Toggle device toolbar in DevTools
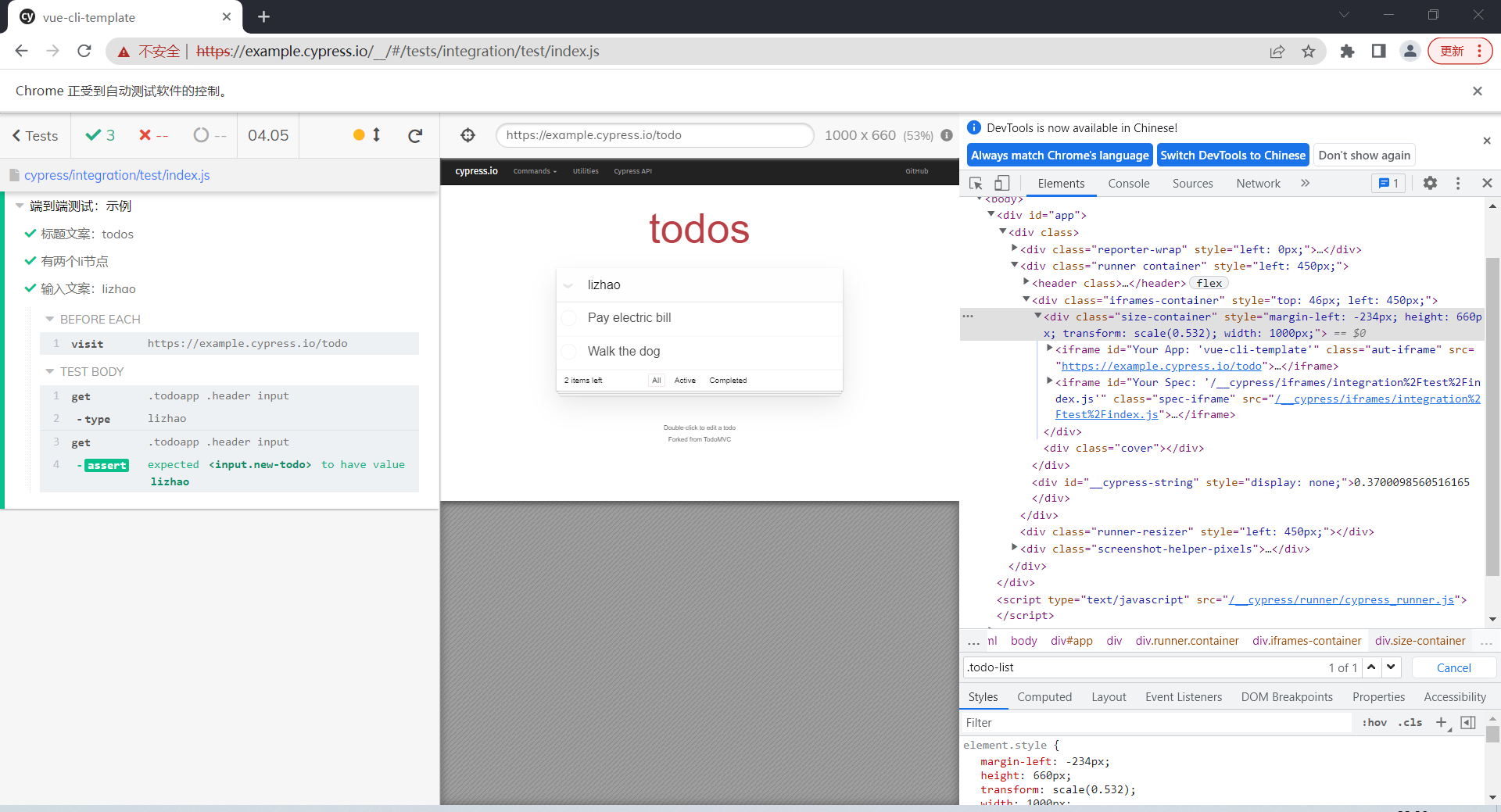The image size is (1501, 812). coord(1001,183)
